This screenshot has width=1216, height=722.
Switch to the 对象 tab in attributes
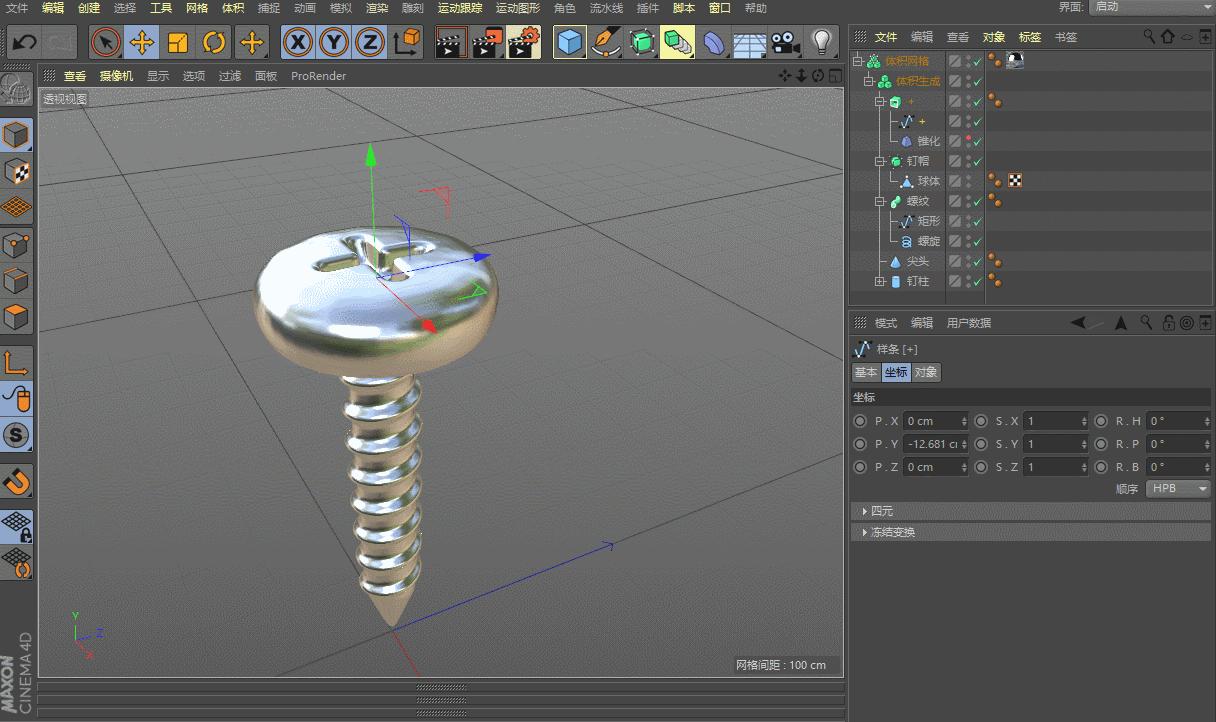click(925, 372)
